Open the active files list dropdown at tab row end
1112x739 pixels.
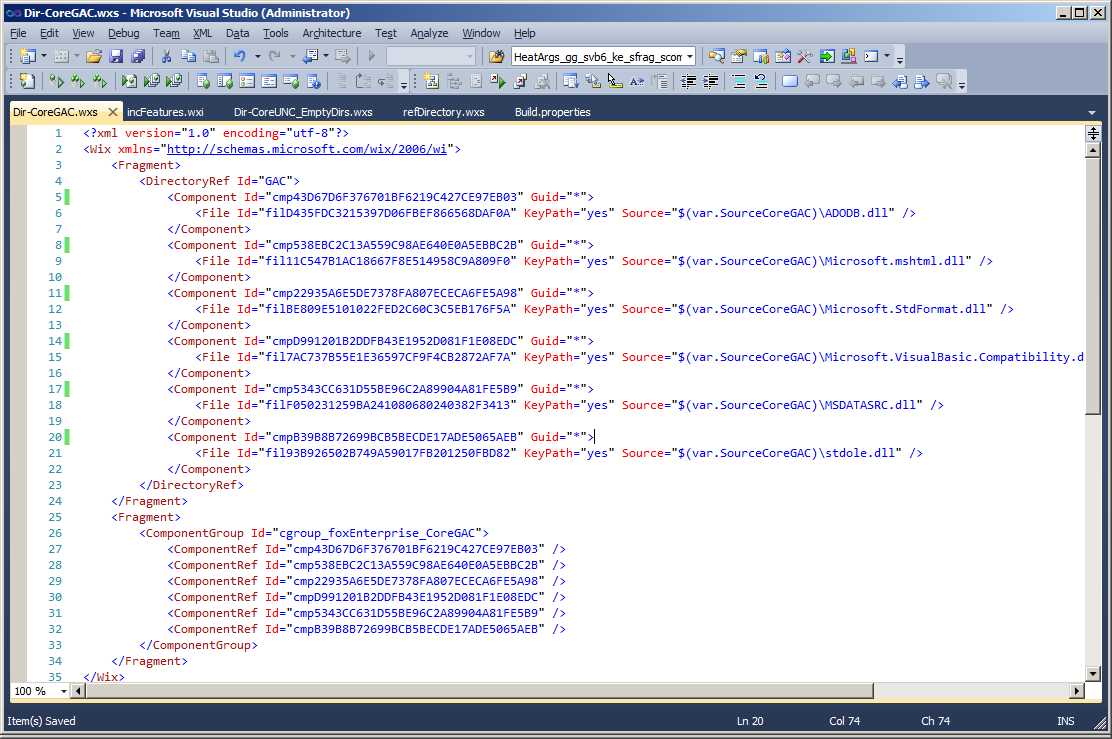(x=1091, y=112)
